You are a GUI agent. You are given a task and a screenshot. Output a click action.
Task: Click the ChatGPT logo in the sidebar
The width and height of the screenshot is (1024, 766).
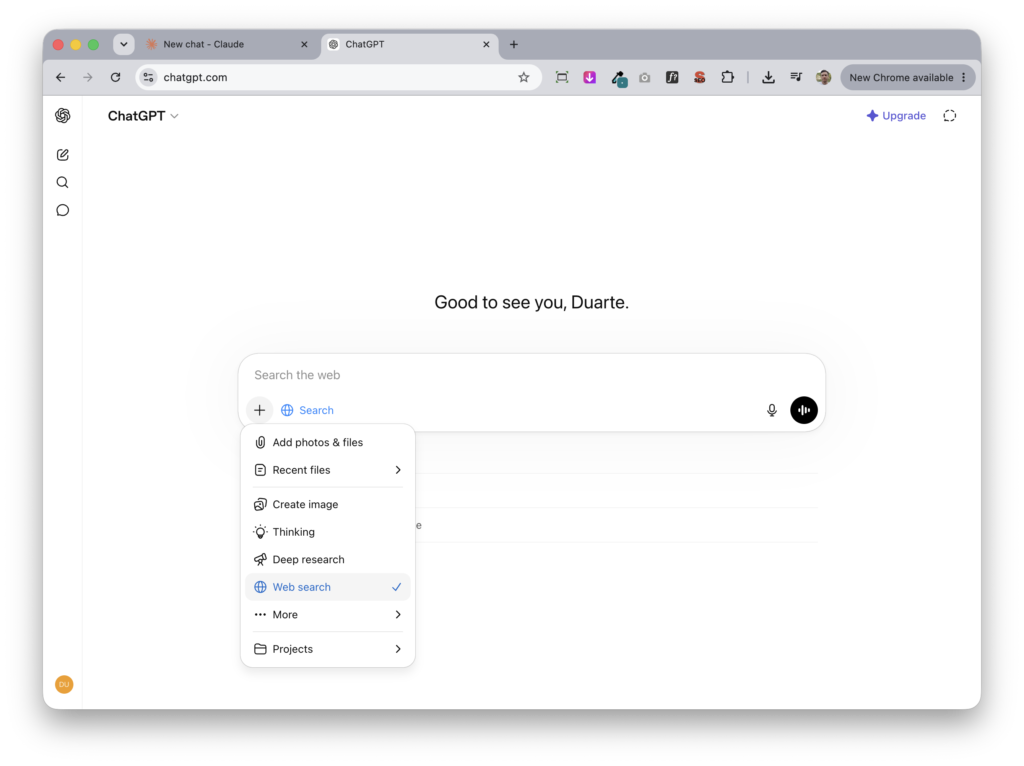pyautogui.click(x=63, y=116)
